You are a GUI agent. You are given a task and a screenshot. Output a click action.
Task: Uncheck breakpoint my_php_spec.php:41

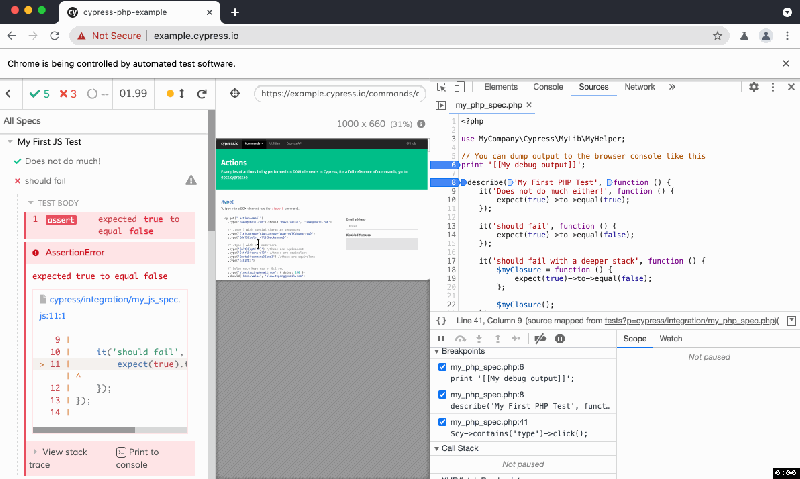(x=442, y=422)
